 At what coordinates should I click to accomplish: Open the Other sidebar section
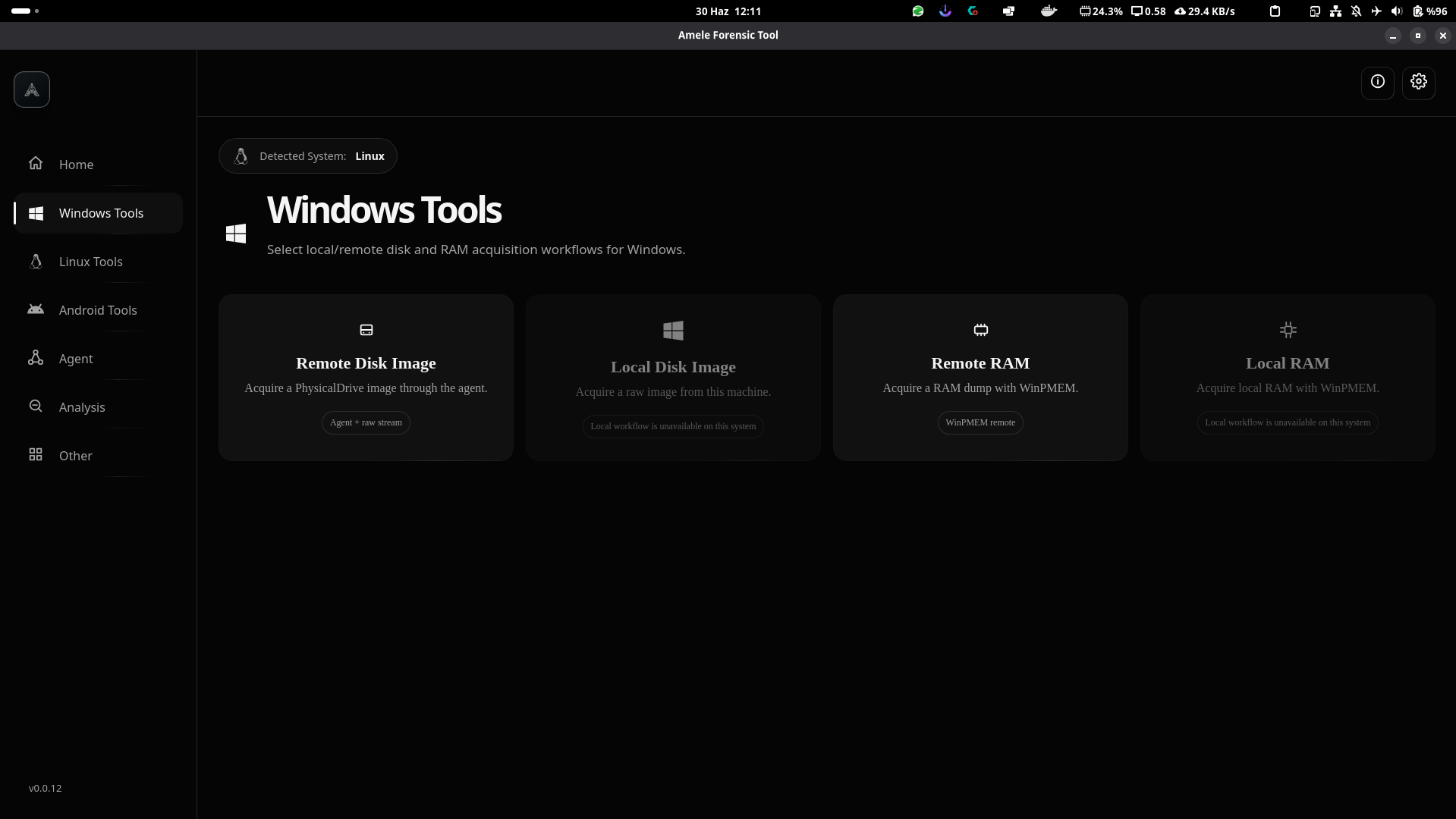[x=99, y=456]
